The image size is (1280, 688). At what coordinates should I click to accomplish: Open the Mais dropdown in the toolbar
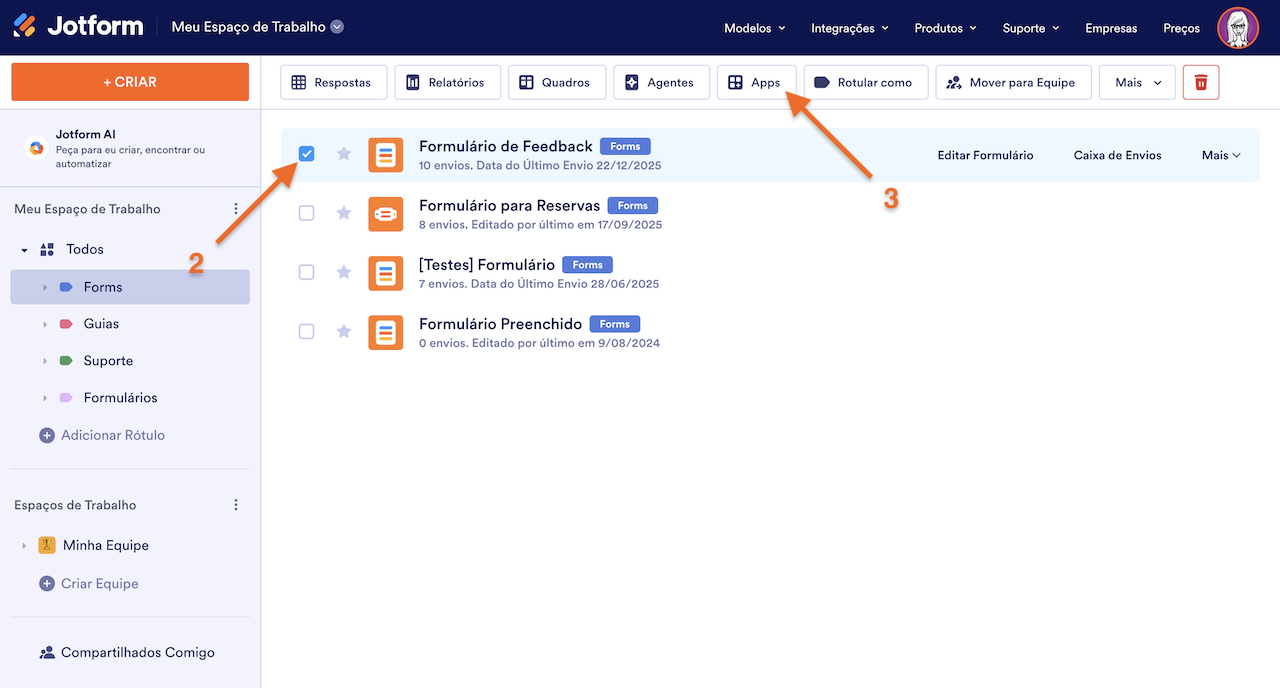tap(1136, 82)
